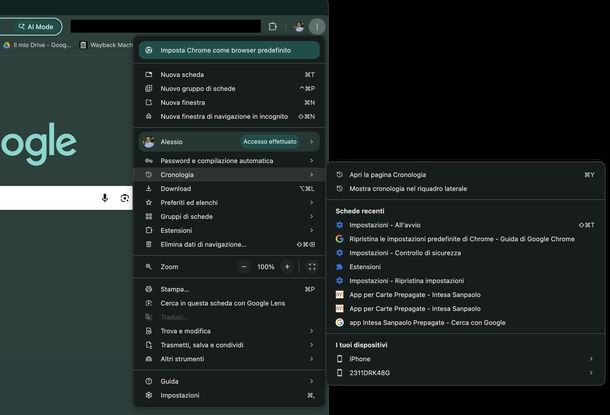This screenshot has height=415, width=610.
Task: Click the trash icon beside Elimina dati
Action: [149, 245]
